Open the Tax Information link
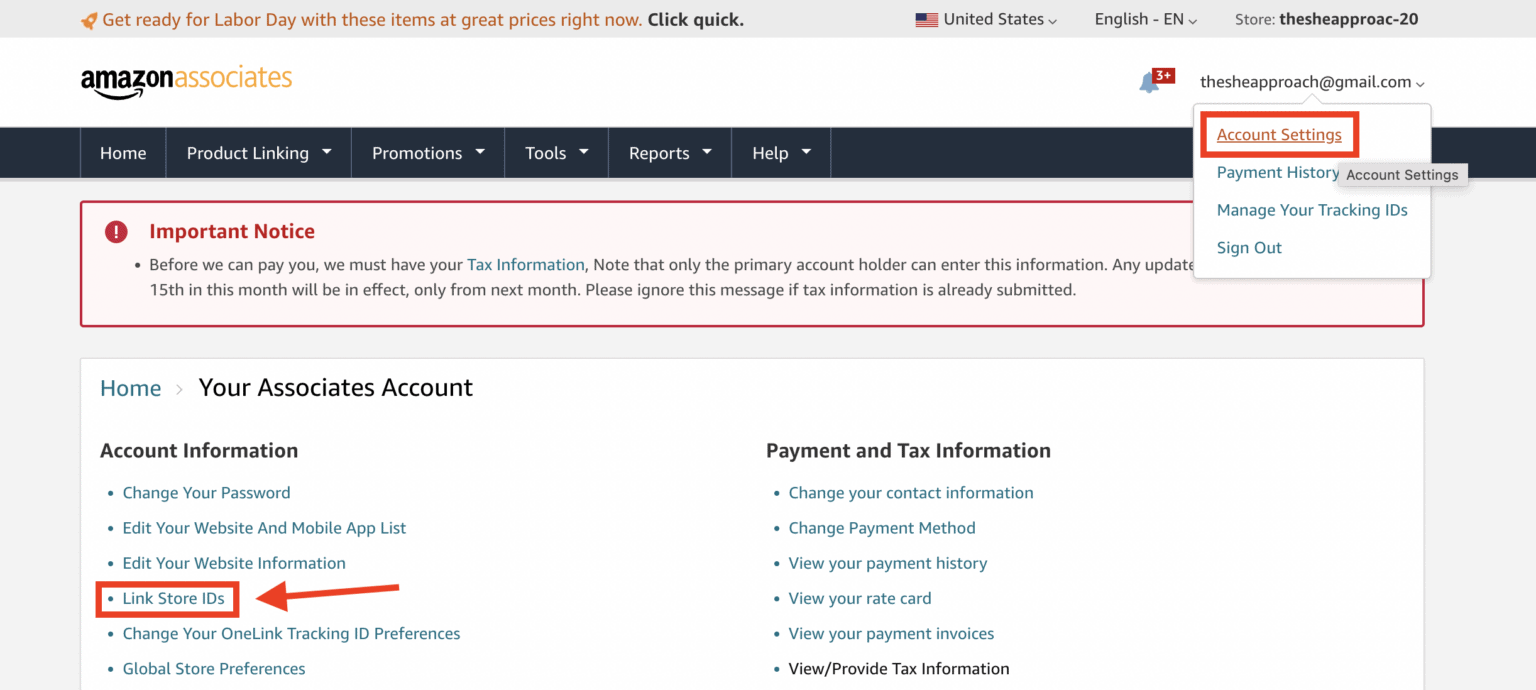The image size is (1536, 690). click(526, 264)
